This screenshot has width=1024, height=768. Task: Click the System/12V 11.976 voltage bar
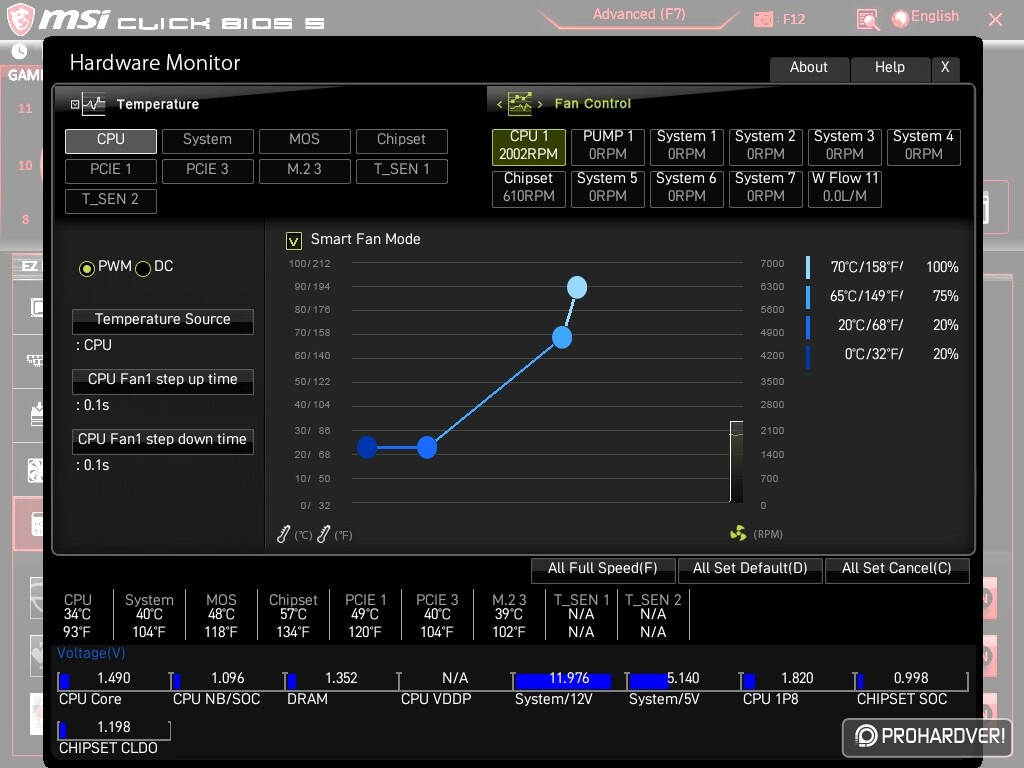point(569,681)
